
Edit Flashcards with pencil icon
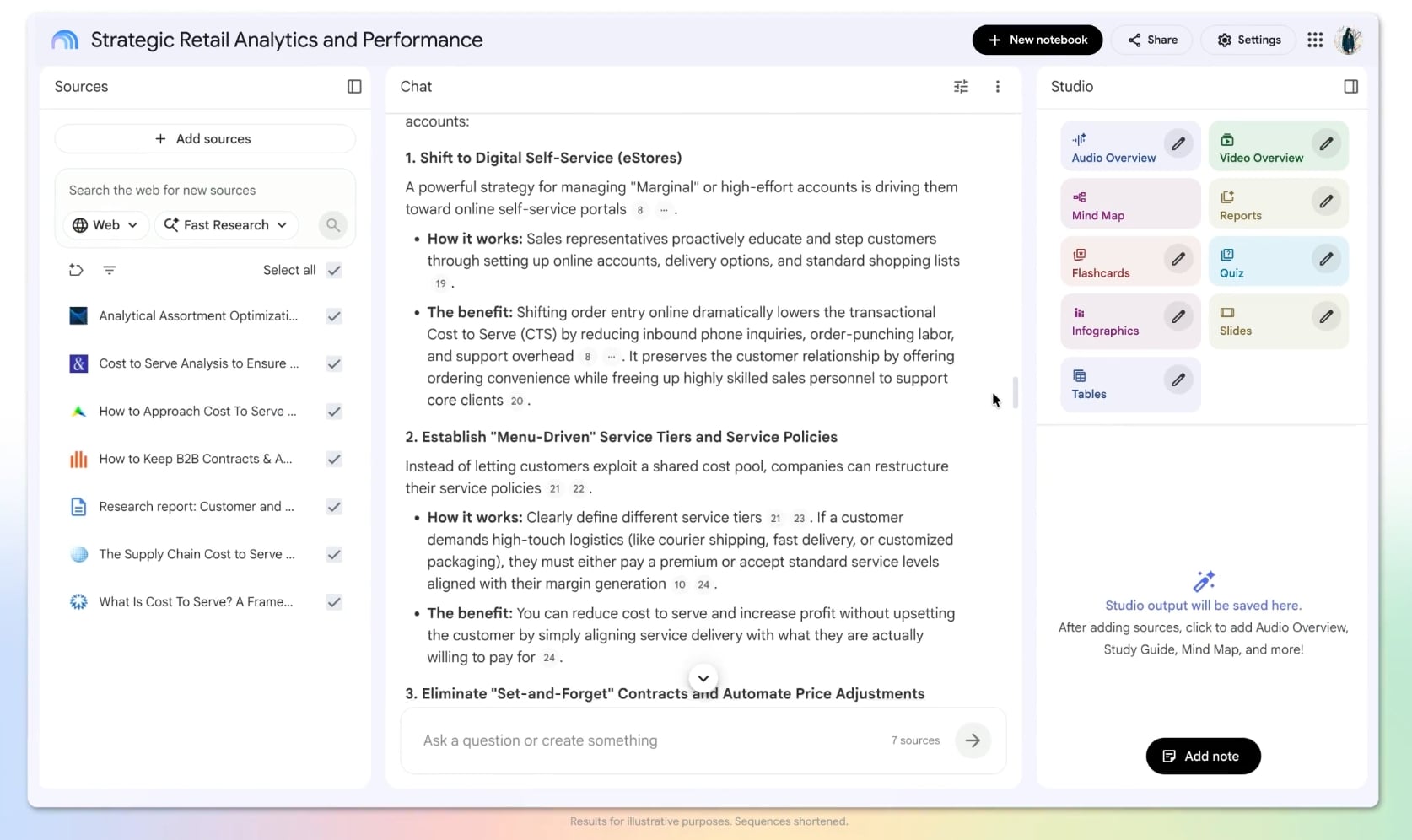click(1178, 259)
